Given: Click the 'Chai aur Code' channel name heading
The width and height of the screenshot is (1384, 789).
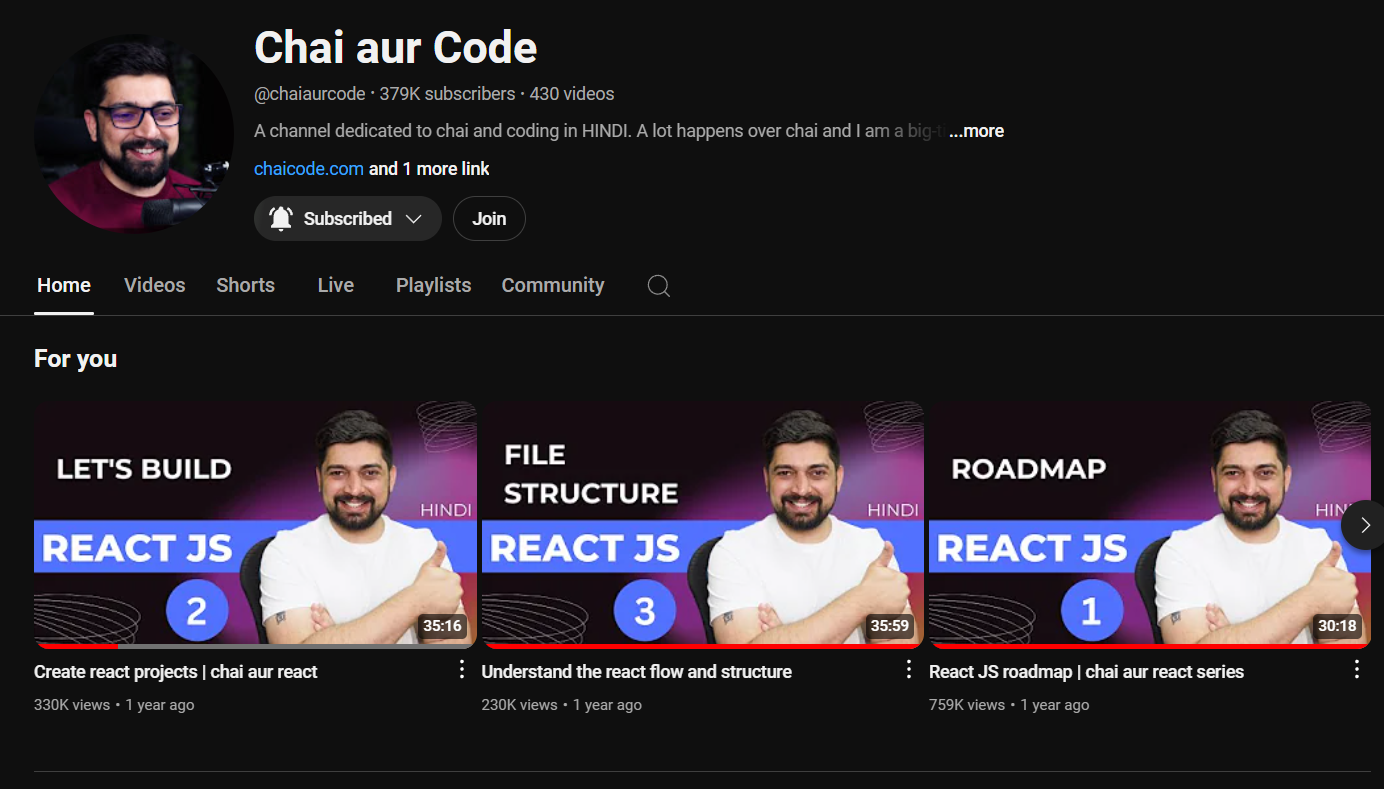Looking at the screenshot, I should click(x=396, y=47).
